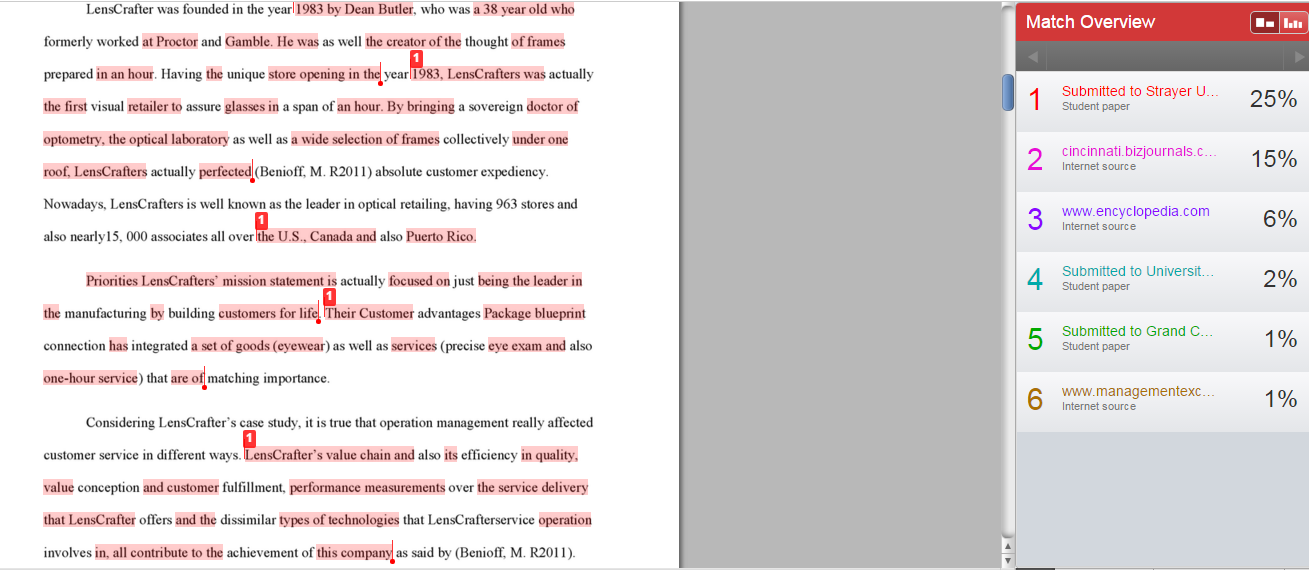The height and width of the screenshot is (570, 1309).
Task: Click highlighted text 'a set of goods (eyewear)'
Action: coord(260,346)
